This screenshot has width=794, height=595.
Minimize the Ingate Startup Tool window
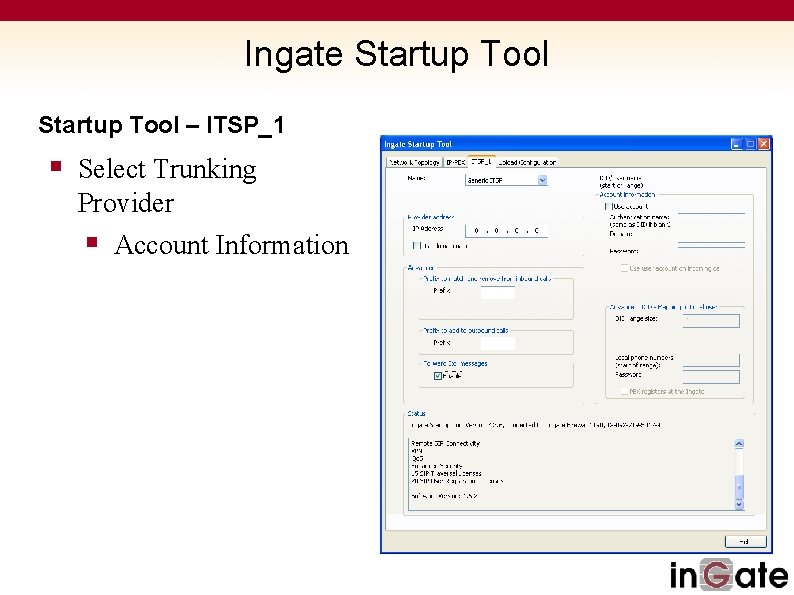click(x=737, y=144)
